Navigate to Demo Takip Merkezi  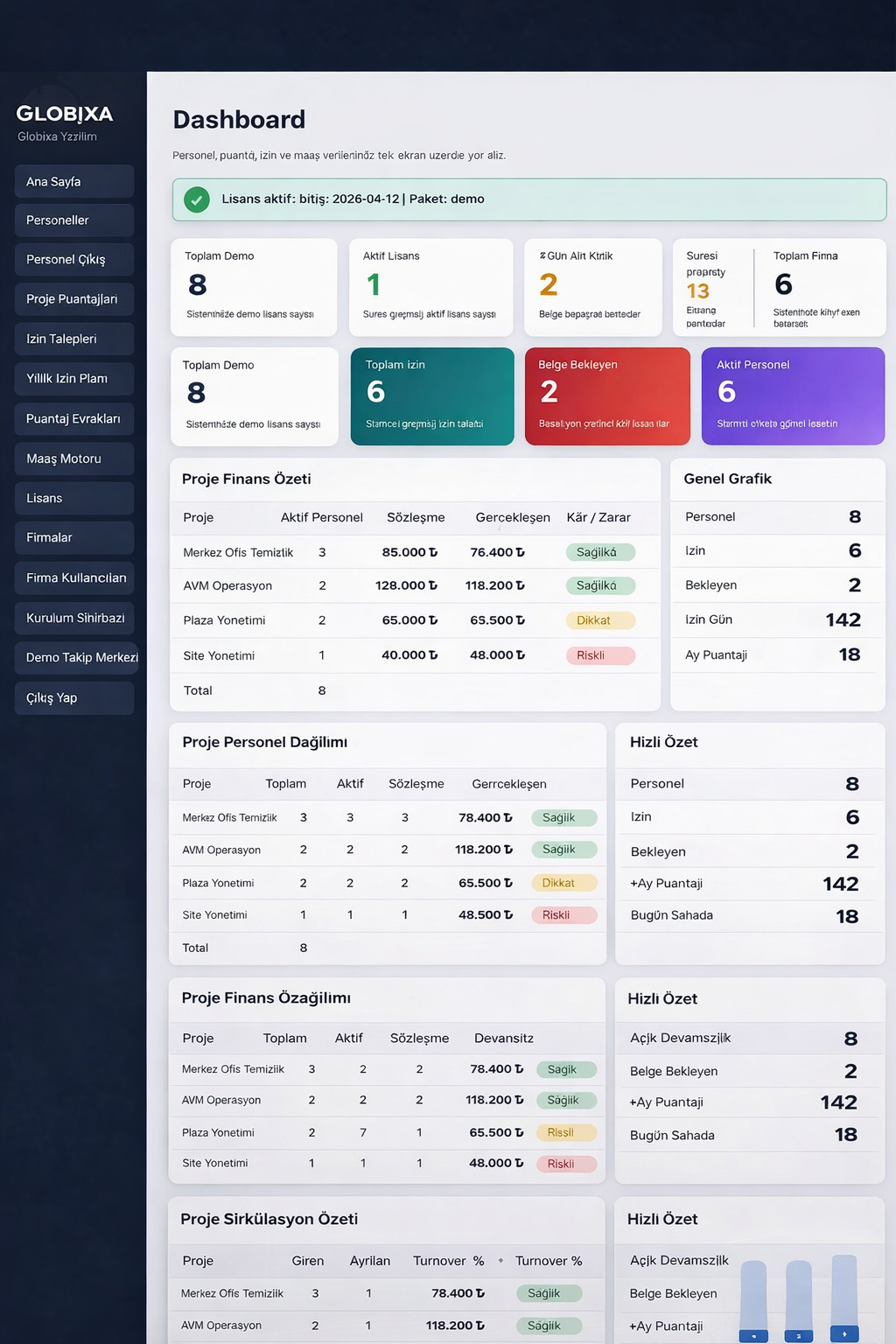(x=76, y=658)
